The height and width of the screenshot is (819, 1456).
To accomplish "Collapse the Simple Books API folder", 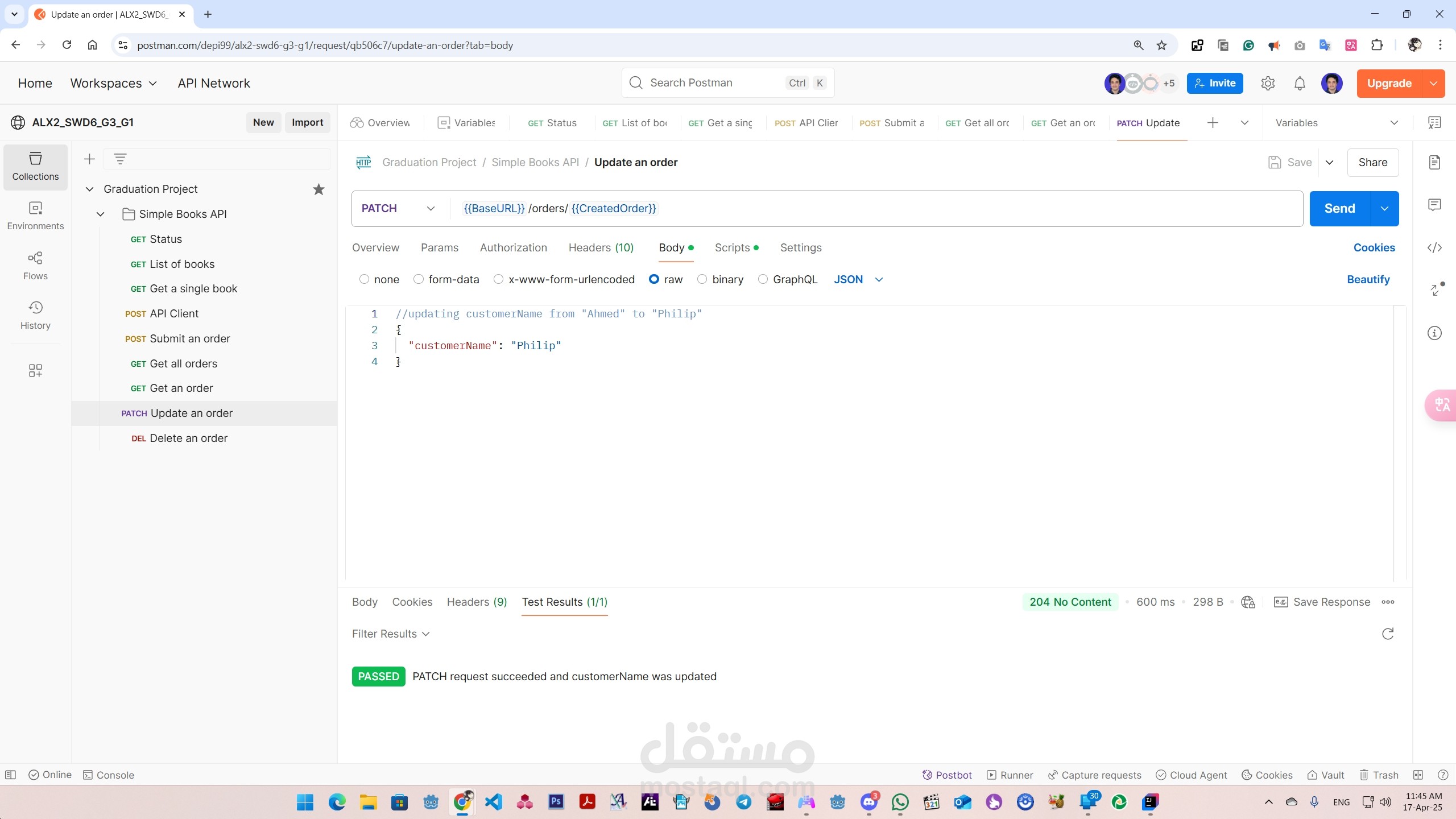I will [101, 214].
